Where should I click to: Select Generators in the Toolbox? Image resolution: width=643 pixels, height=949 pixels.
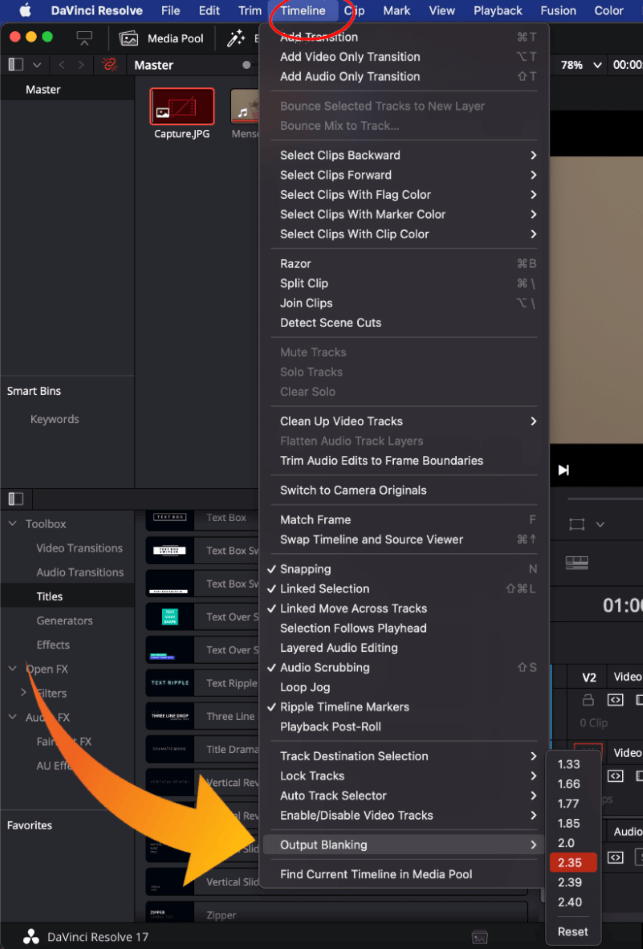click(64, 620)
